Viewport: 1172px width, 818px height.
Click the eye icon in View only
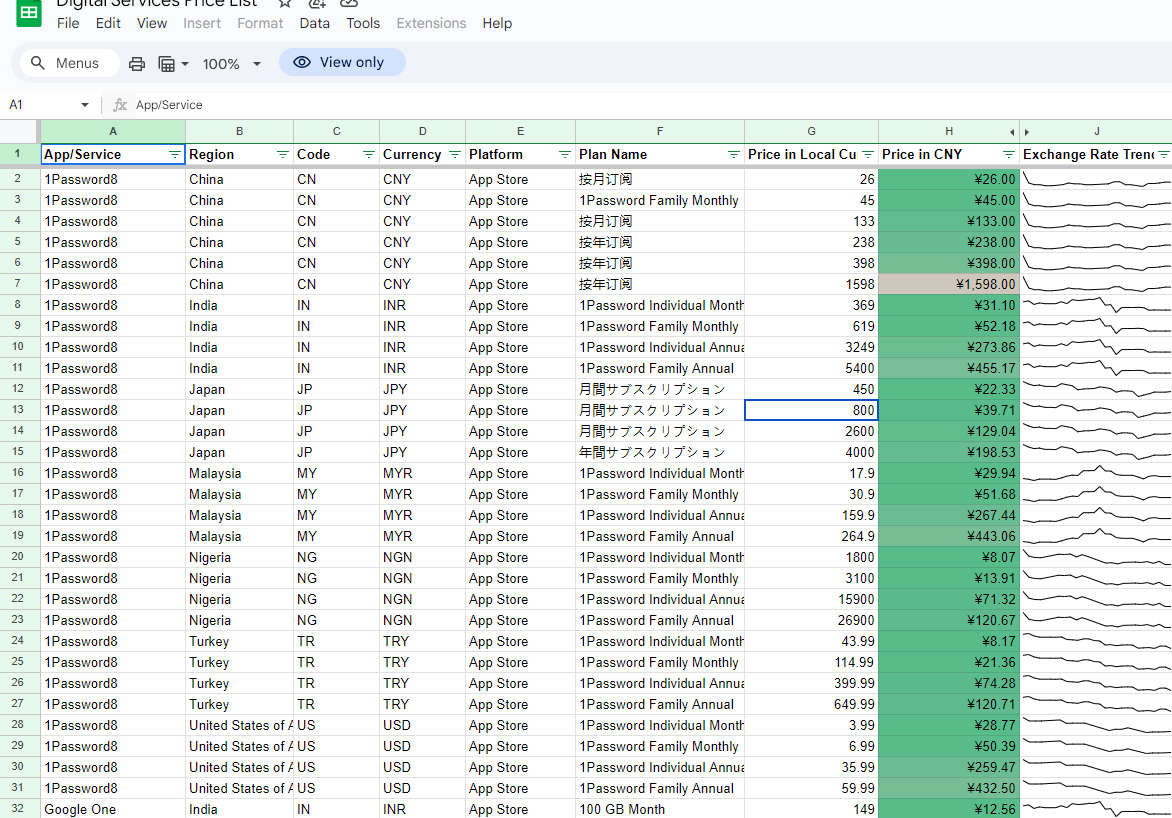point(302,62)
